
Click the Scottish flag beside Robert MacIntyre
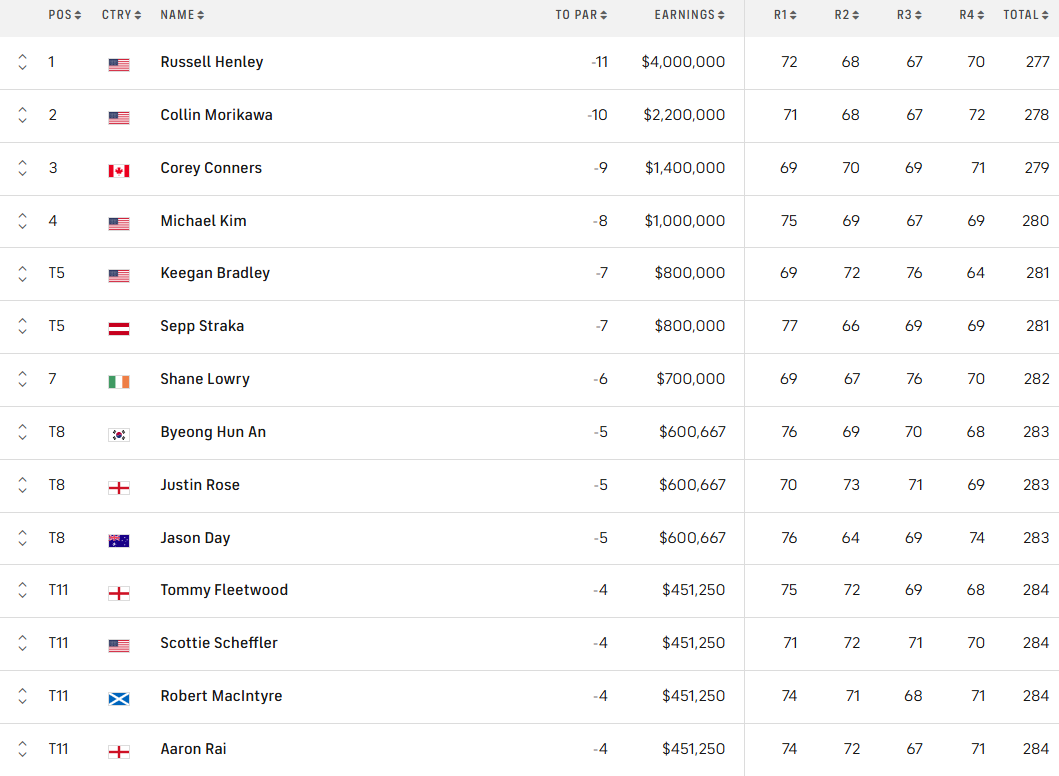[119, 698]
